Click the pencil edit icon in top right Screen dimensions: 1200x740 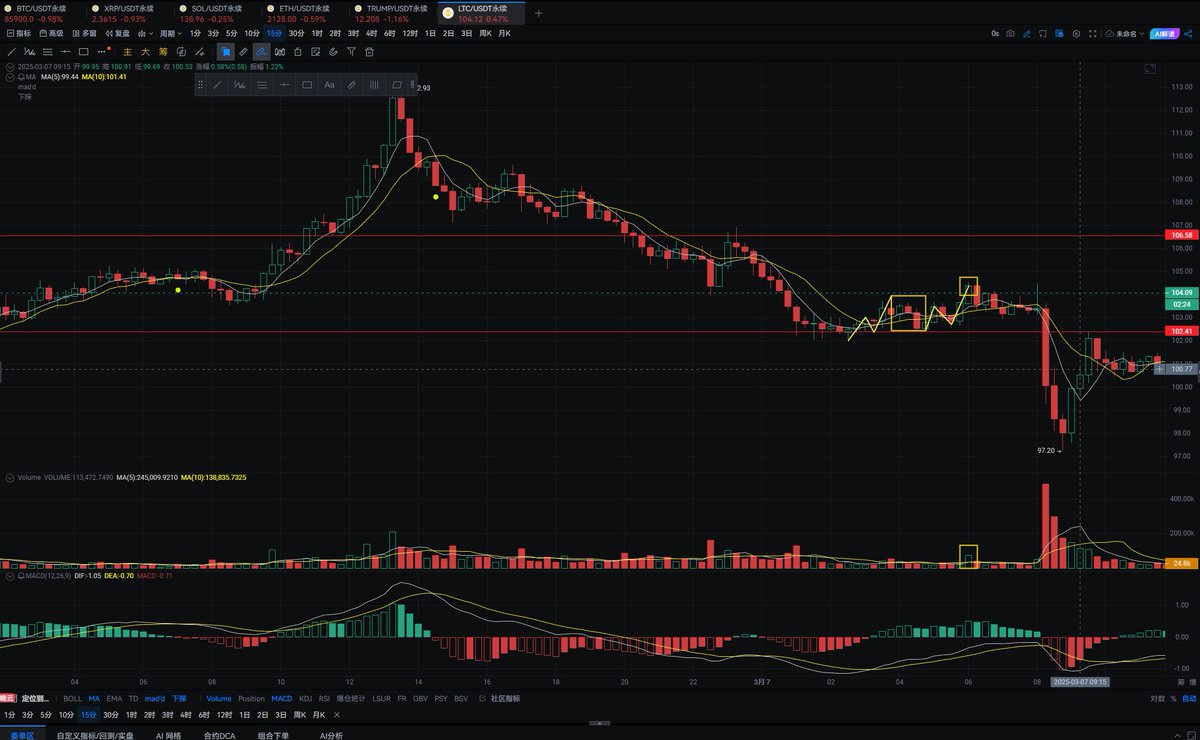click(1027, 34)
